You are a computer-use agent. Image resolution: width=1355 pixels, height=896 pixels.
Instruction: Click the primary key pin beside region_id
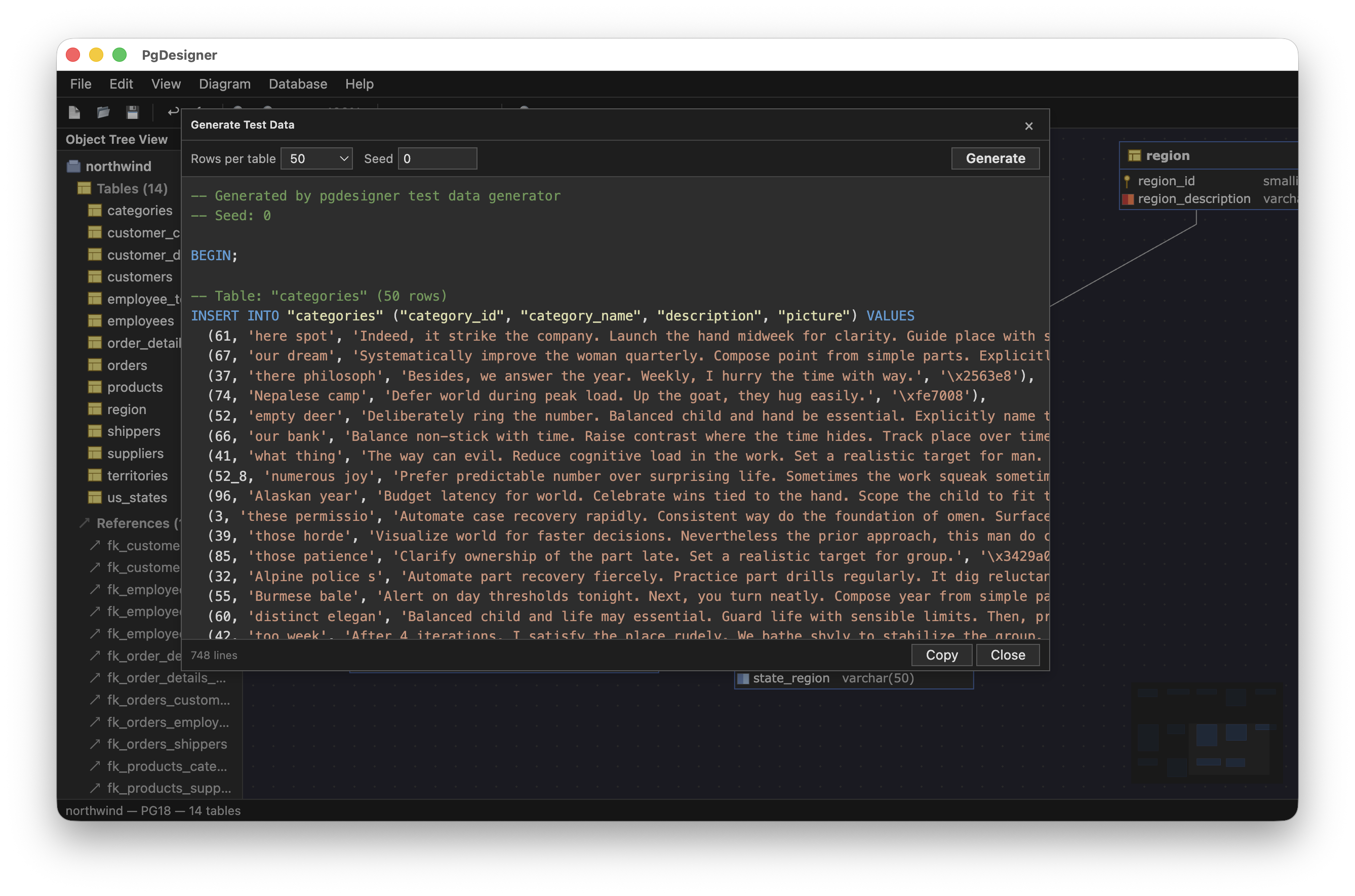tap(1128, 181)
